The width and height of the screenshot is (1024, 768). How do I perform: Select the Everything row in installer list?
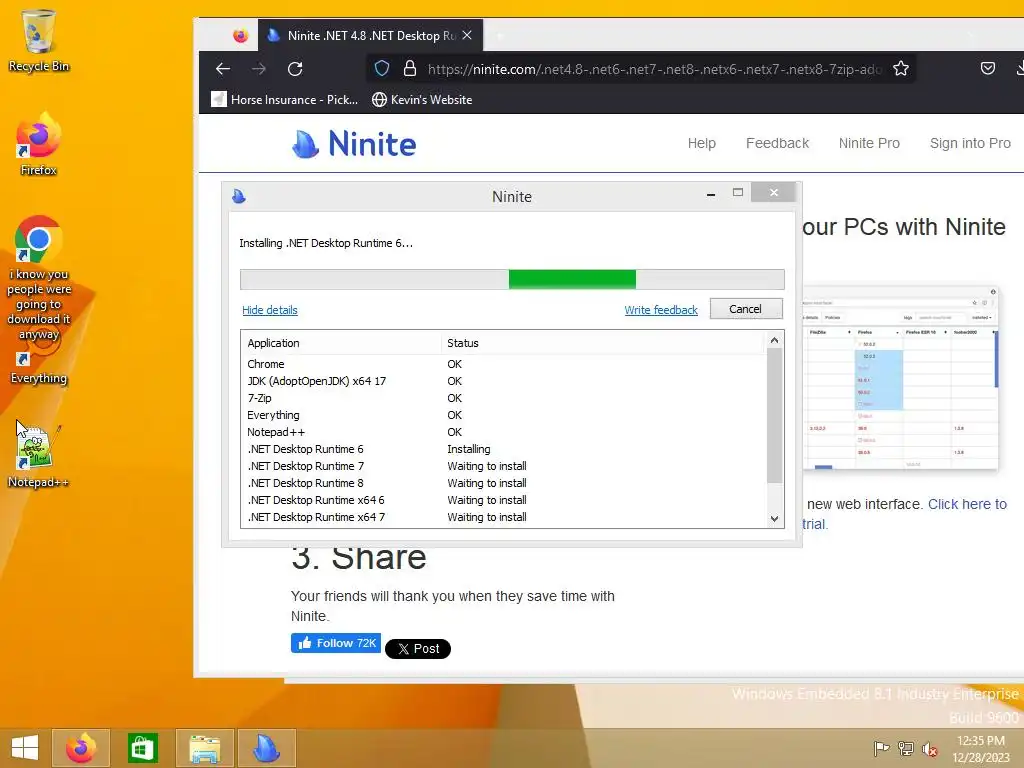click(503, 415)
